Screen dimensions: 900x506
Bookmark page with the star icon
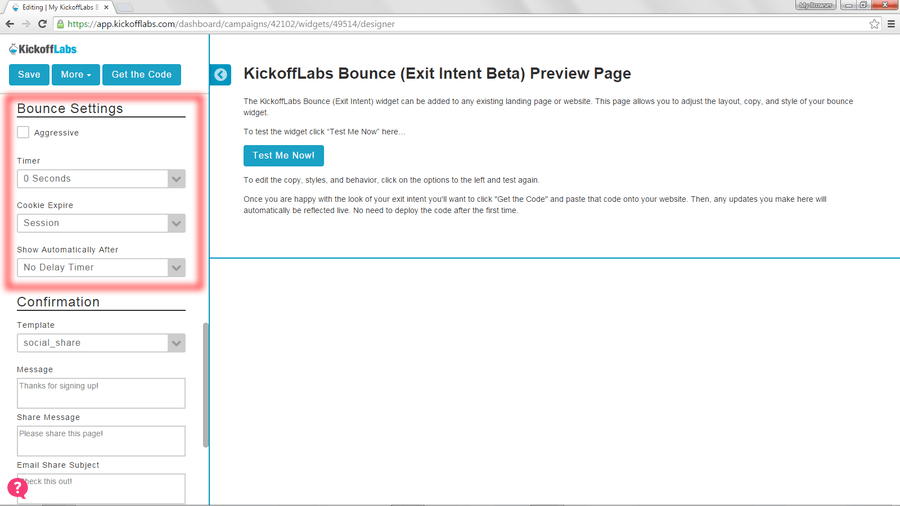(874, 24)
